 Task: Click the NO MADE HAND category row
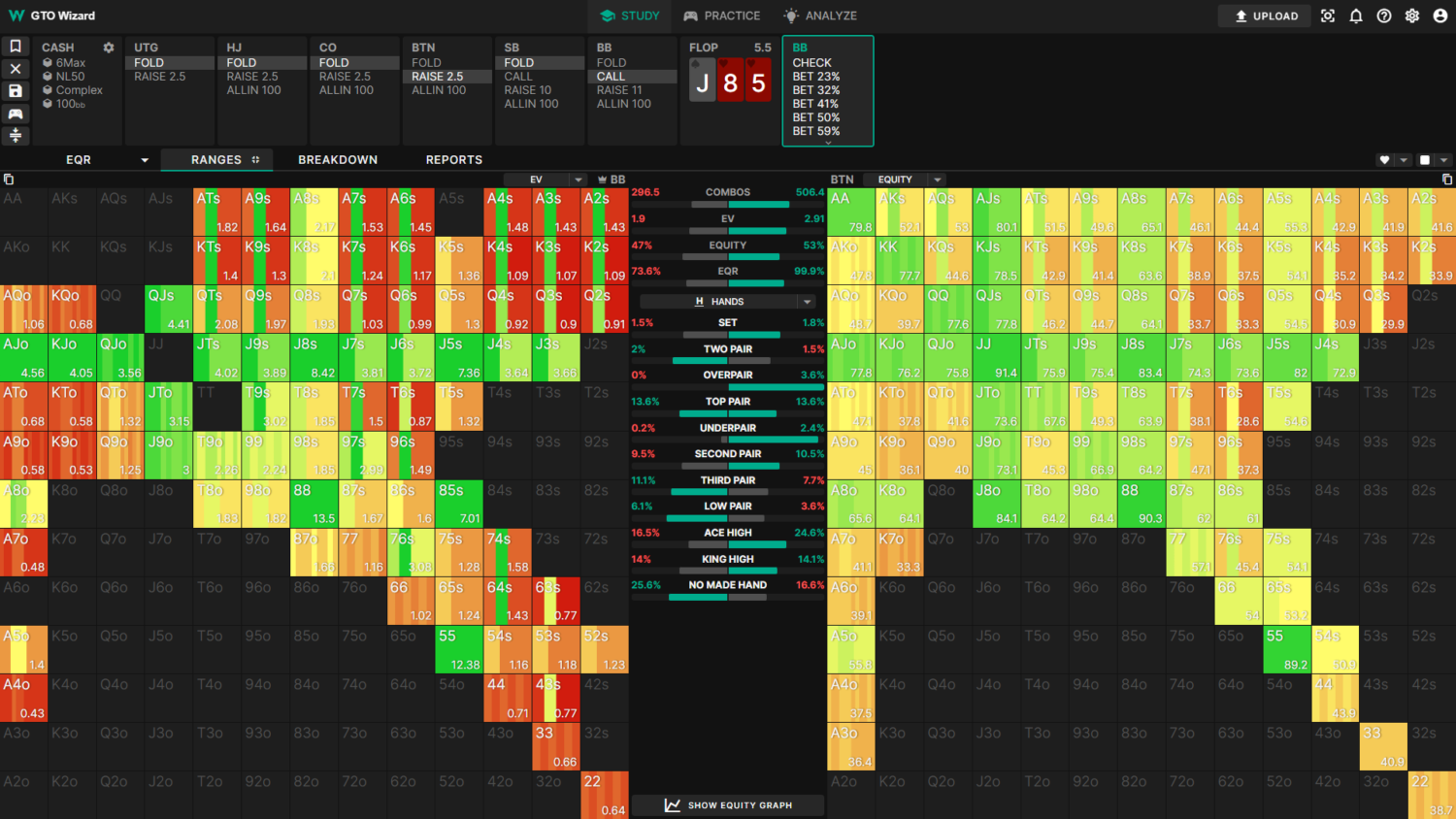pyautogui.click(x=728, y=590)
